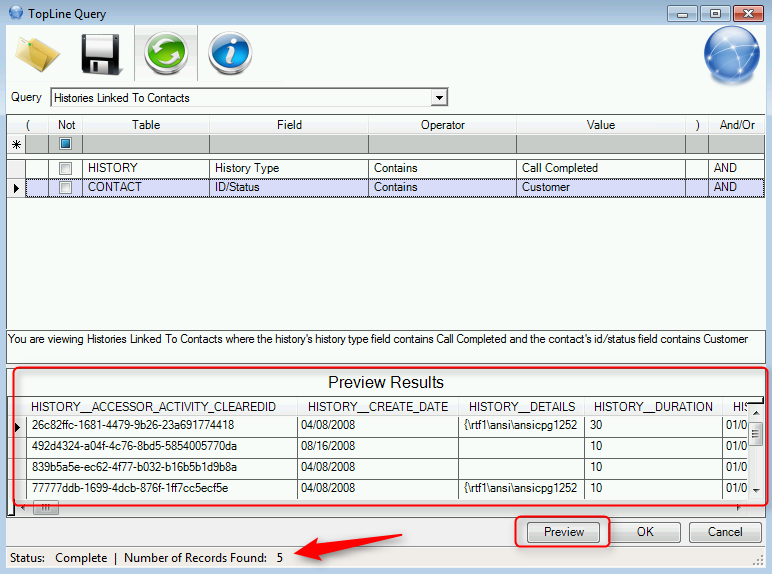Click the TopLine Query title bar icon

16,13
